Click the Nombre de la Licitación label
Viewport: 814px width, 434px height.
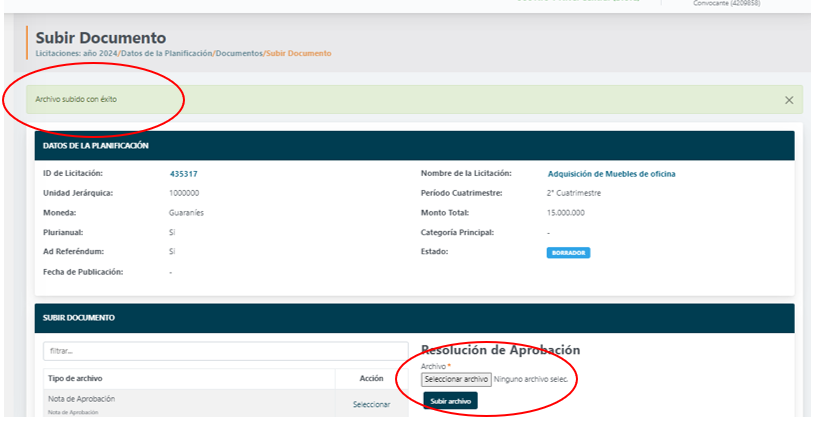[x=466, y=173]
